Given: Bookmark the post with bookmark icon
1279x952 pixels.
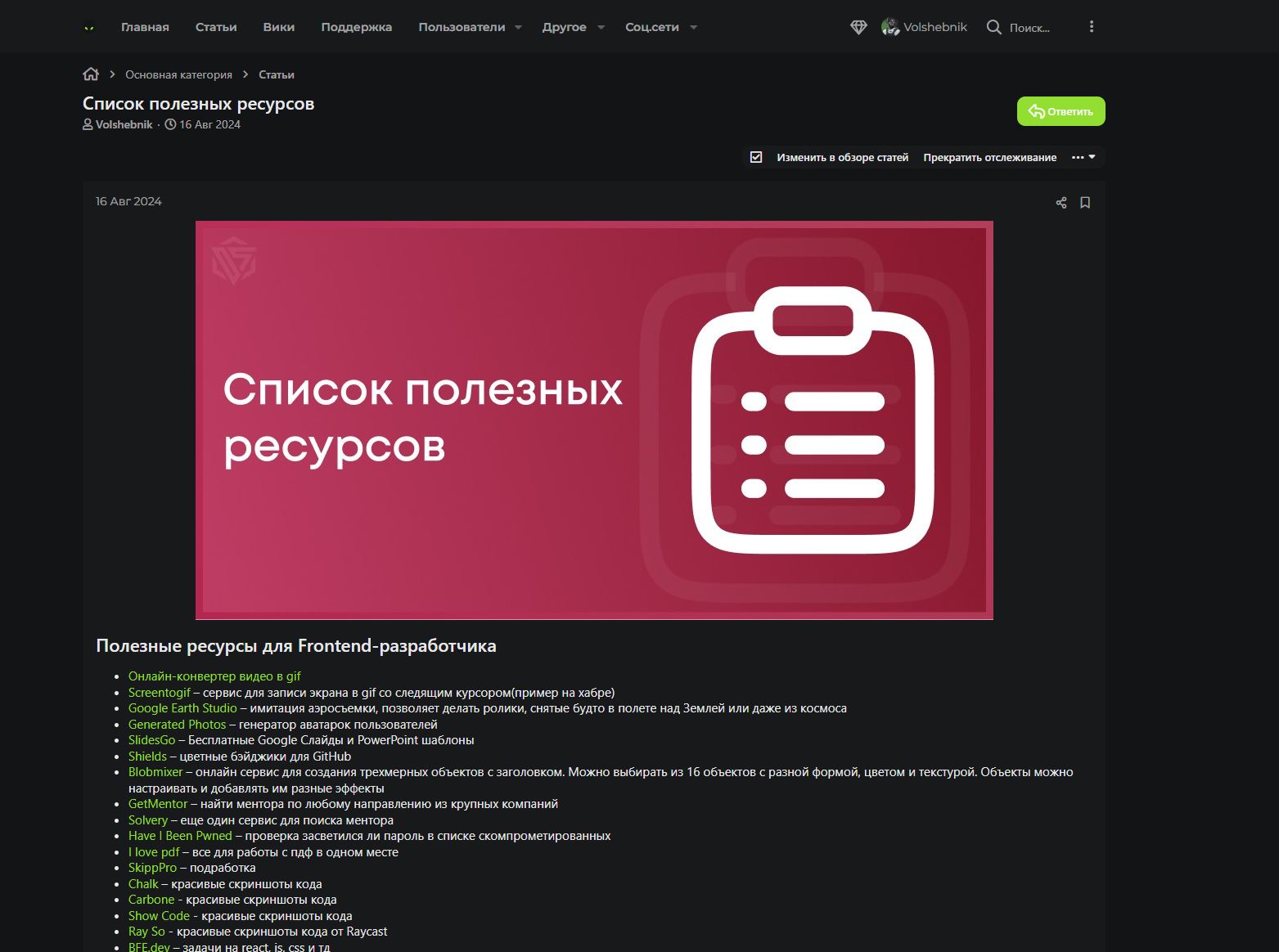Looking at the screenshot, I should 1085,203.
